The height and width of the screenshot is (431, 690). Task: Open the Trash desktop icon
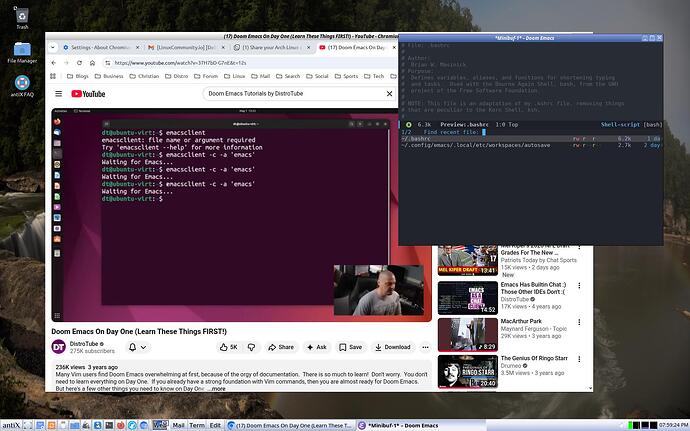tap(22, 17)
